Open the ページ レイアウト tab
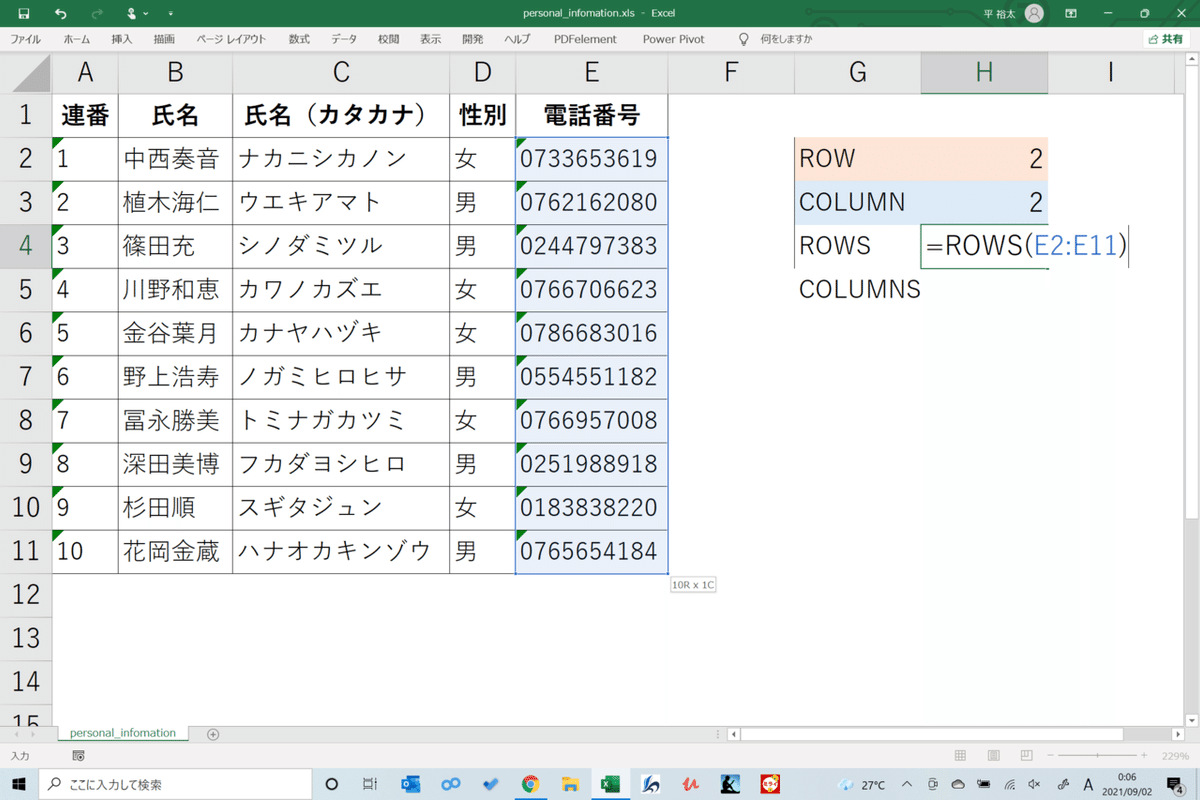This screenshot has height=800, width=1200. (231, 39)
